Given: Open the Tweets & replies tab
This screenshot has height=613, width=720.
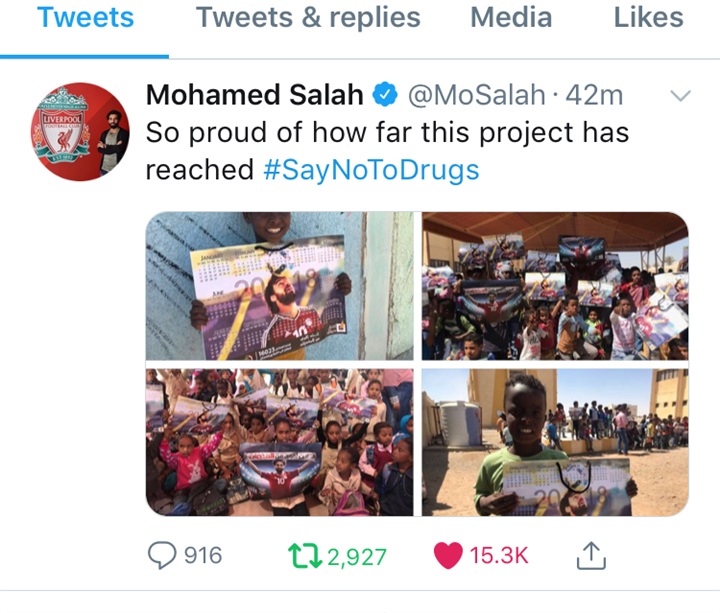Looking at the screenshot, I should 308,17.
